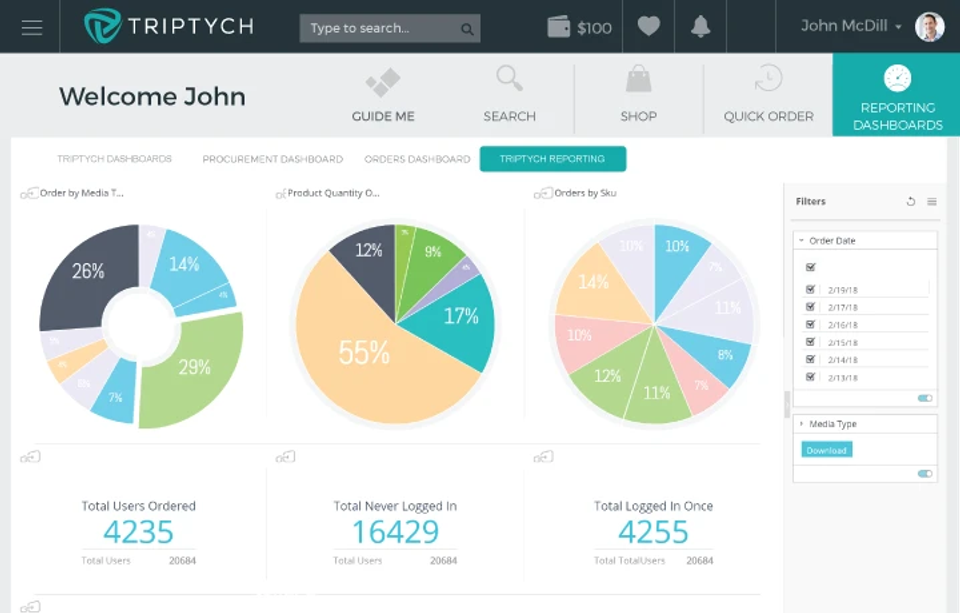
Task: Collapse the Order Date filter section
Action: coord(801,241)
